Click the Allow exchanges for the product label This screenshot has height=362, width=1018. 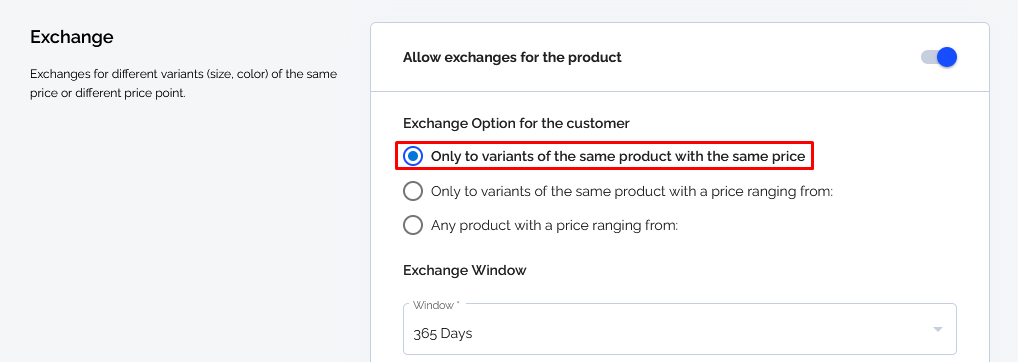[x=512, y=57]
